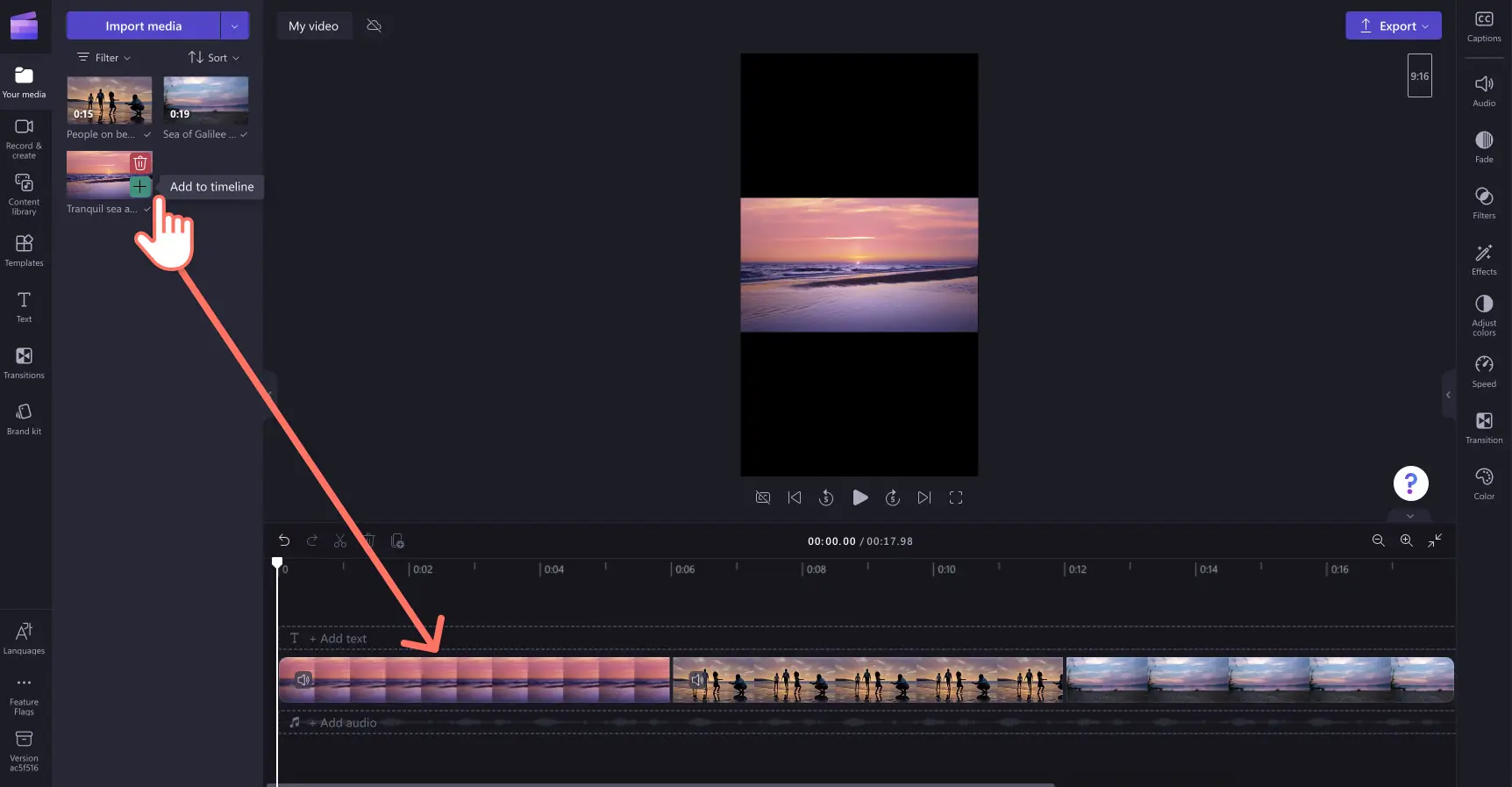Viewport: 1512px width, 787px height.
Task: Open the Transitions panel in left sidebar
Action: coord(24,362)
